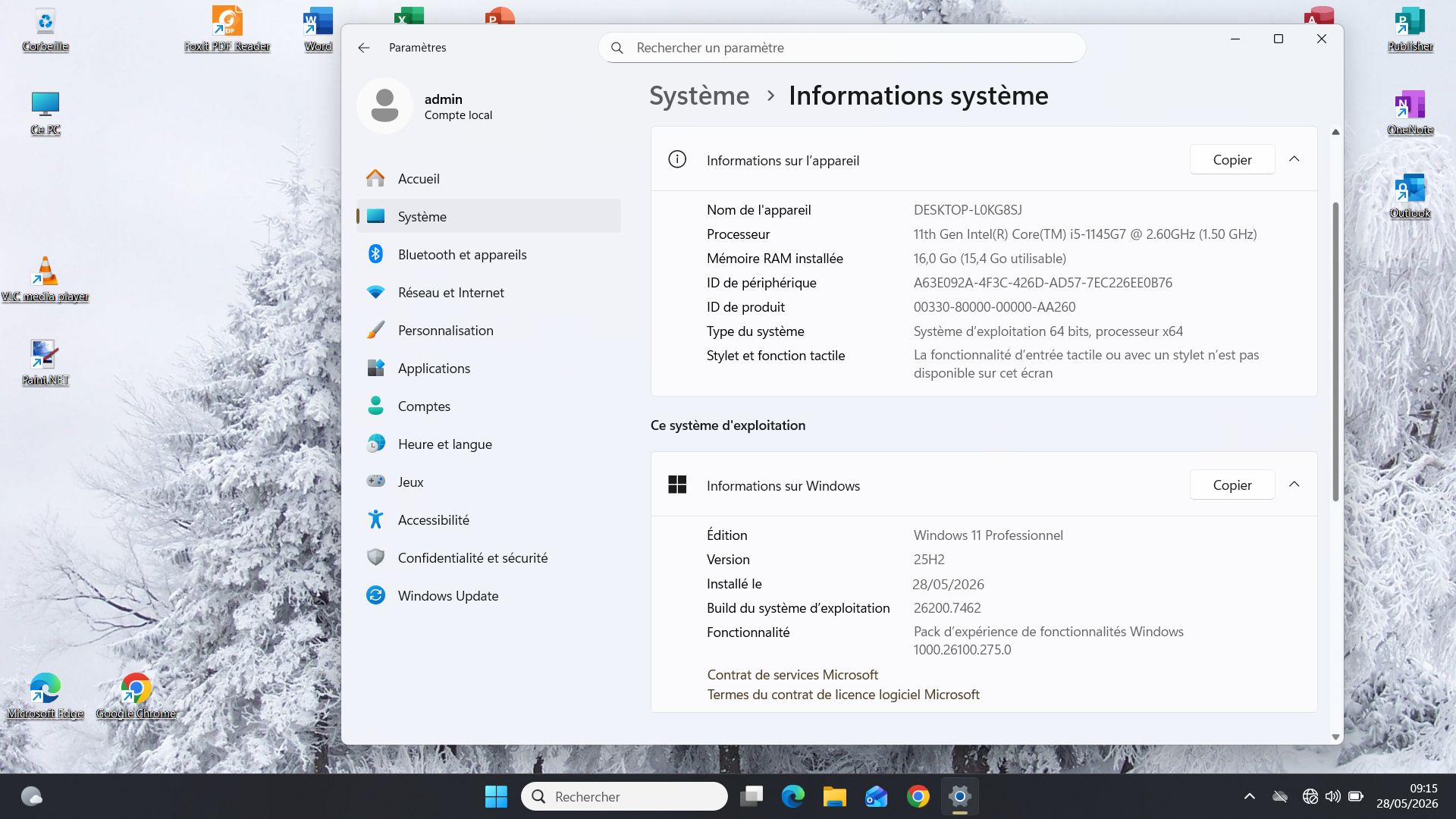1456x819 pixels.
Task: Click the settings page vertical scrollbar
Action: (1335, 351)
